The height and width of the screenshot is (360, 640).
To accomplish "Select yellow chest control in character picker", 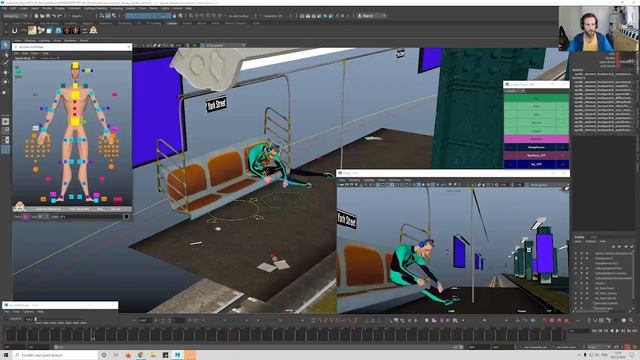I will [x=75, y=95].
